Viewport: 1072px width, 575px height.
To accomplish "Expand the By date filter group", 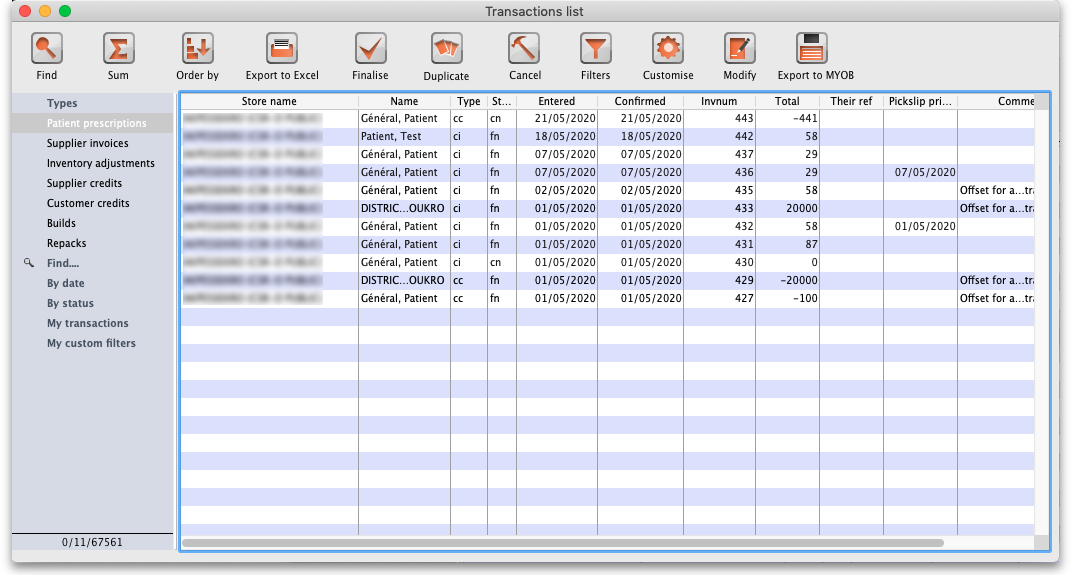I will point(66,283).
